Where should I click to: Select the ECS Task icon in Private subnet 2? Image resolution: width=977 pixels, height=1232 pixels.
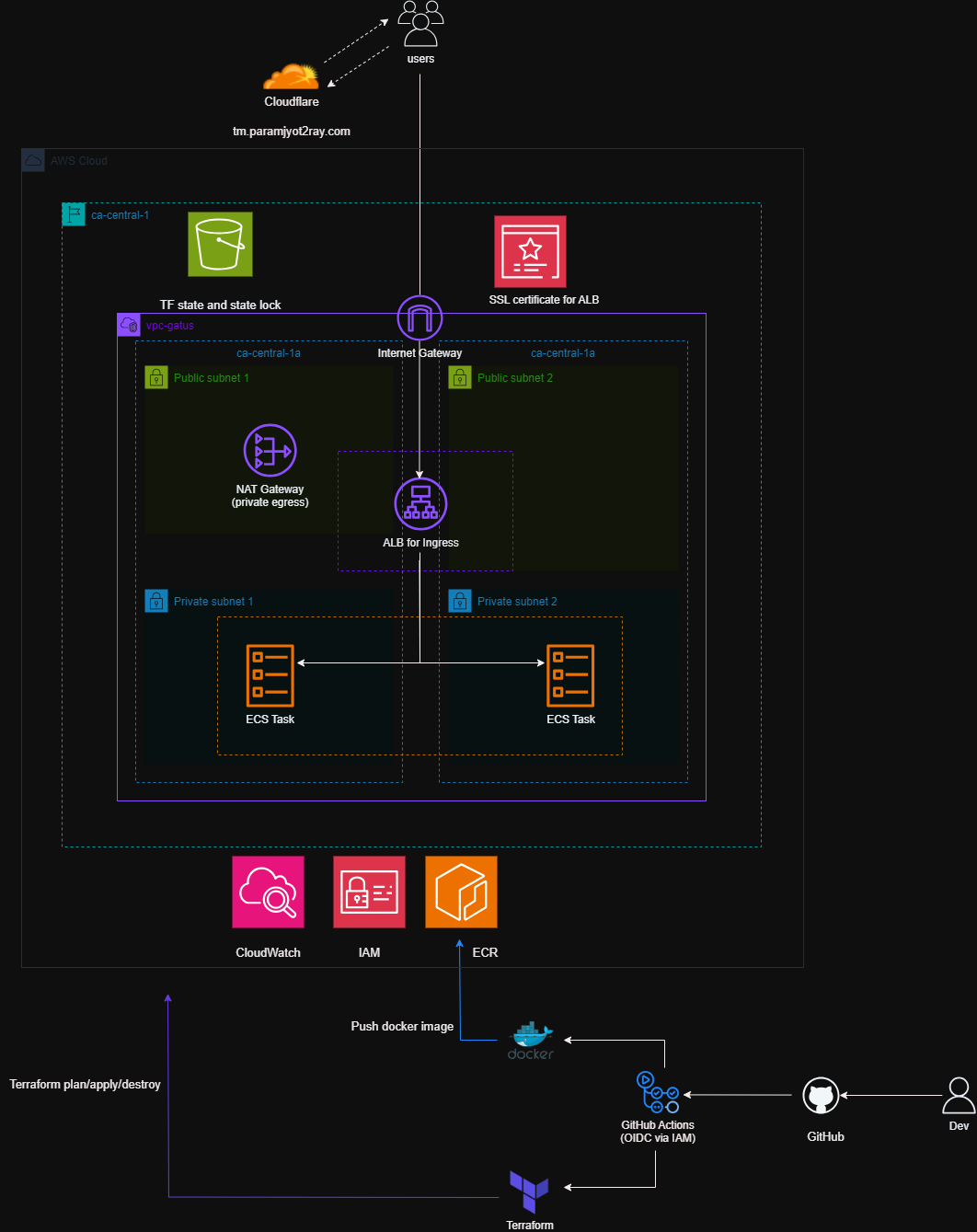tap(570, 675)
